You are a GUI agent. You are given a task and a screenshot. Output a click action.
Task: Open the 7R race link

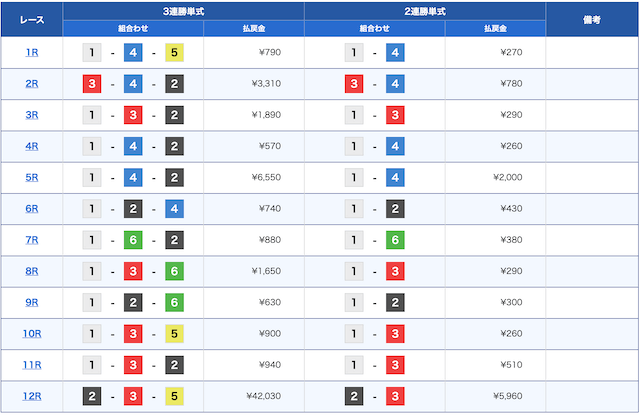(32, 240)
